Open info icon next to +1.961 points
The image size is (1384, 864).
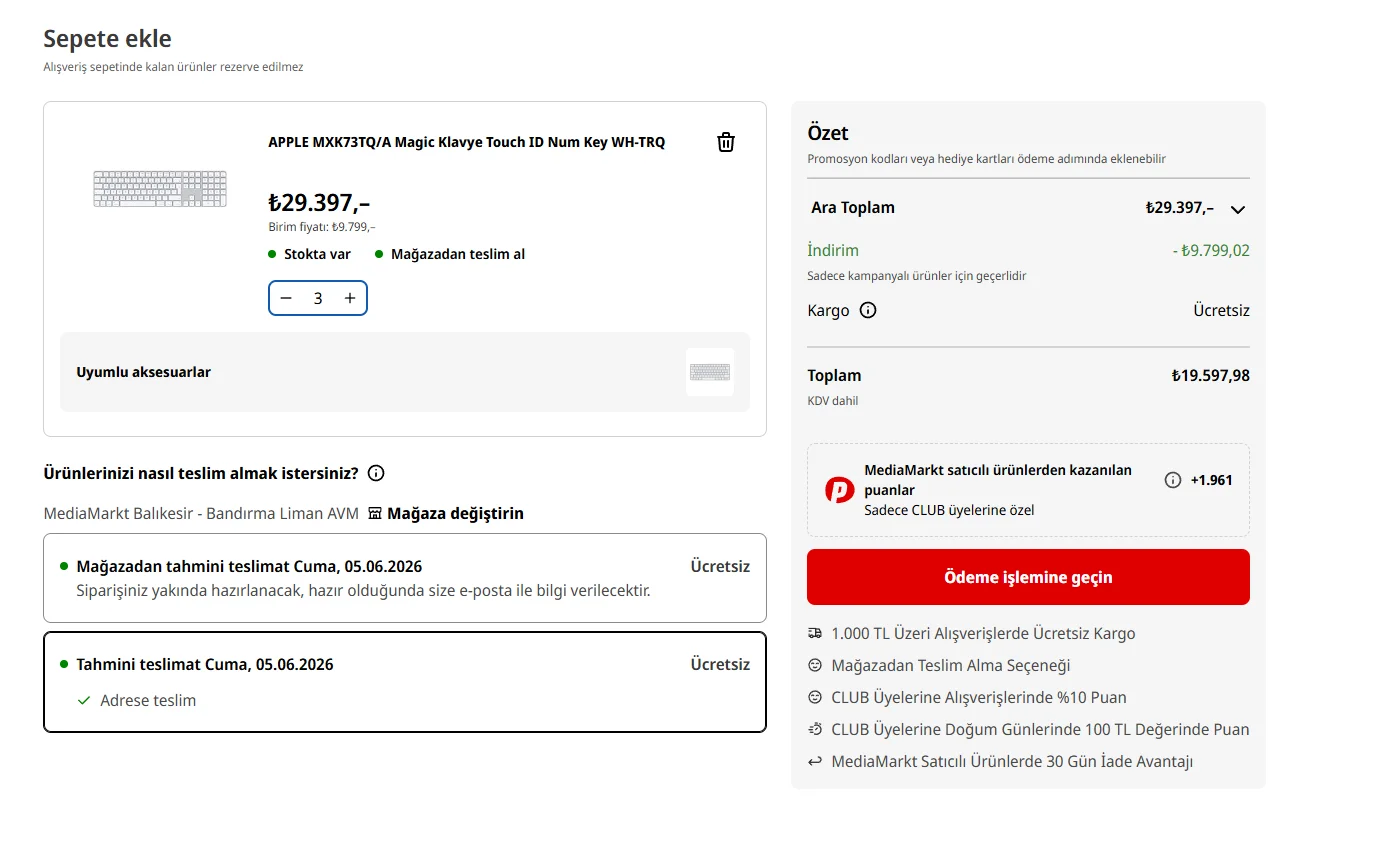pyautogui.click(x=1173, y=480)
